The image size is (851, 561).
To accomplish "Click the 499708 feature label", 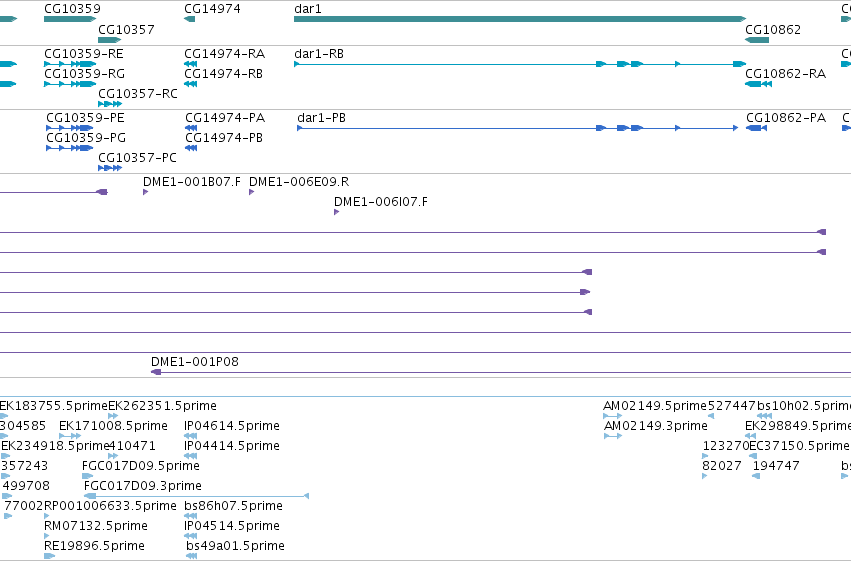I will [x=26, y=486].
